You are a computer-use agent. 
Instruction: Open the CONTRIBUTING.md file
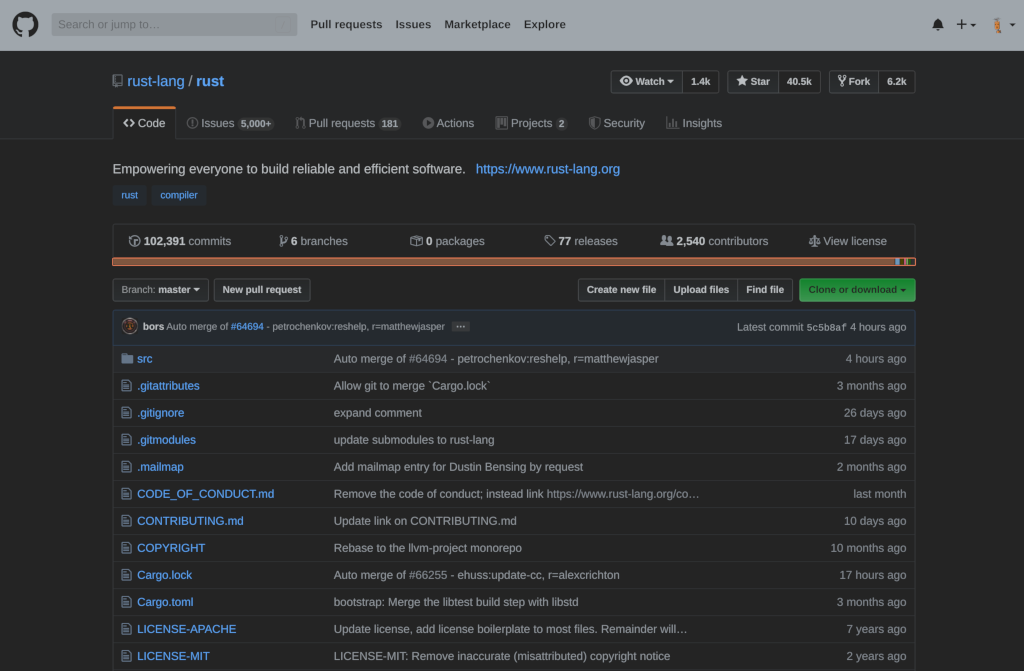click(190, 521)
